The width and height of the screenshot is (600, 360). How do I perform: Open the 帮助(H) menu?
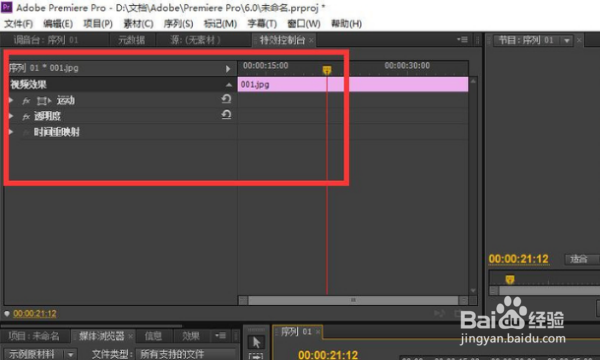346,24
